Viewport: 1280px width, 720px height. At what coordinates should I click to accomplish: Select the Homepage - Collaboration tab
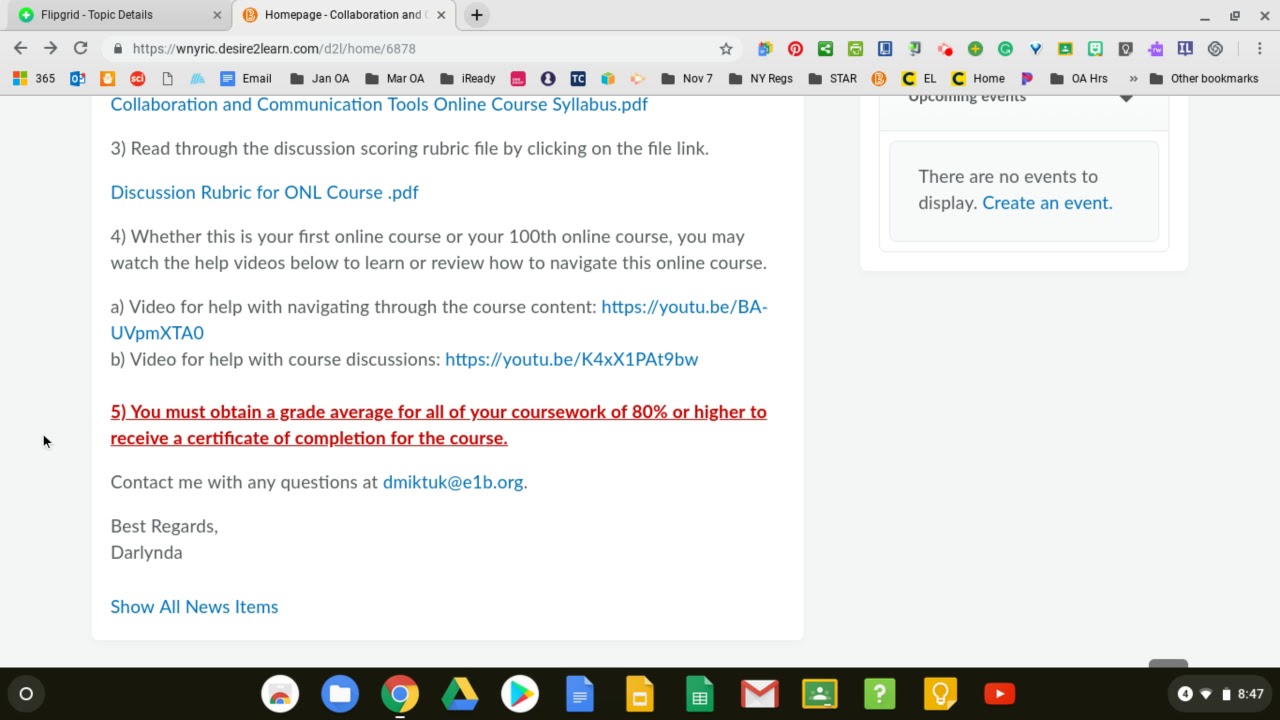coord(343,15)
